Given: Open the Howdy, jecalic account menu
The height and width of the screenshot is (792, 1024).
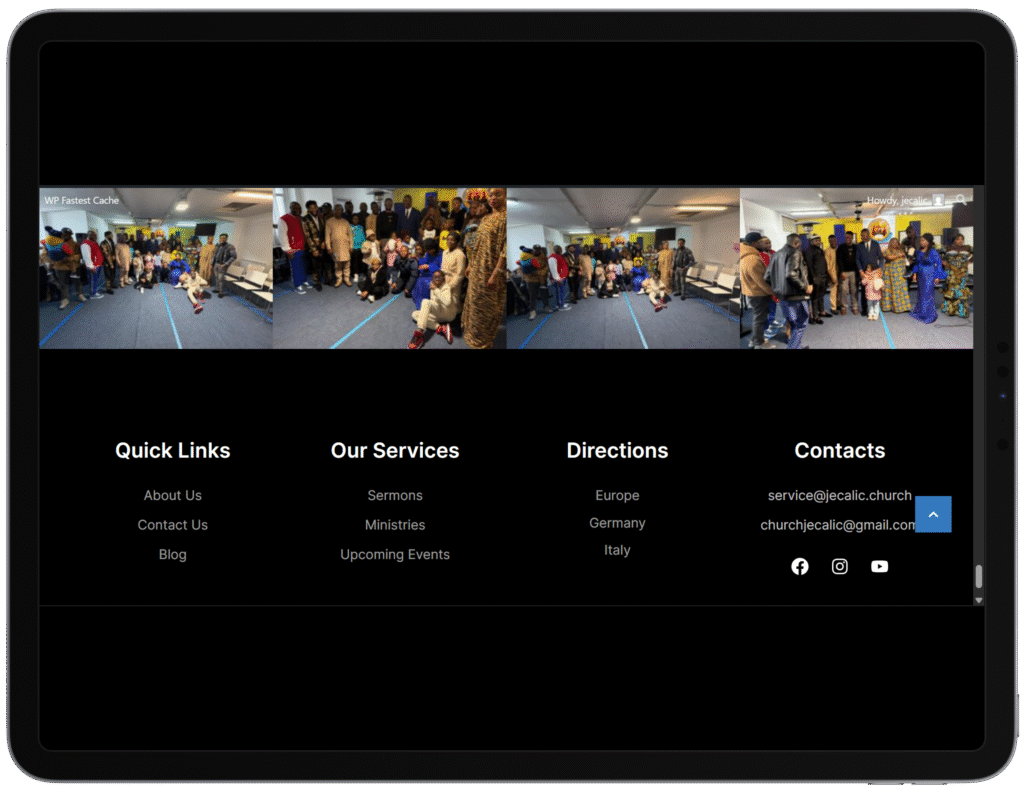Looking at the screenshot, I should pyautogui.click(x=897, y=200).
